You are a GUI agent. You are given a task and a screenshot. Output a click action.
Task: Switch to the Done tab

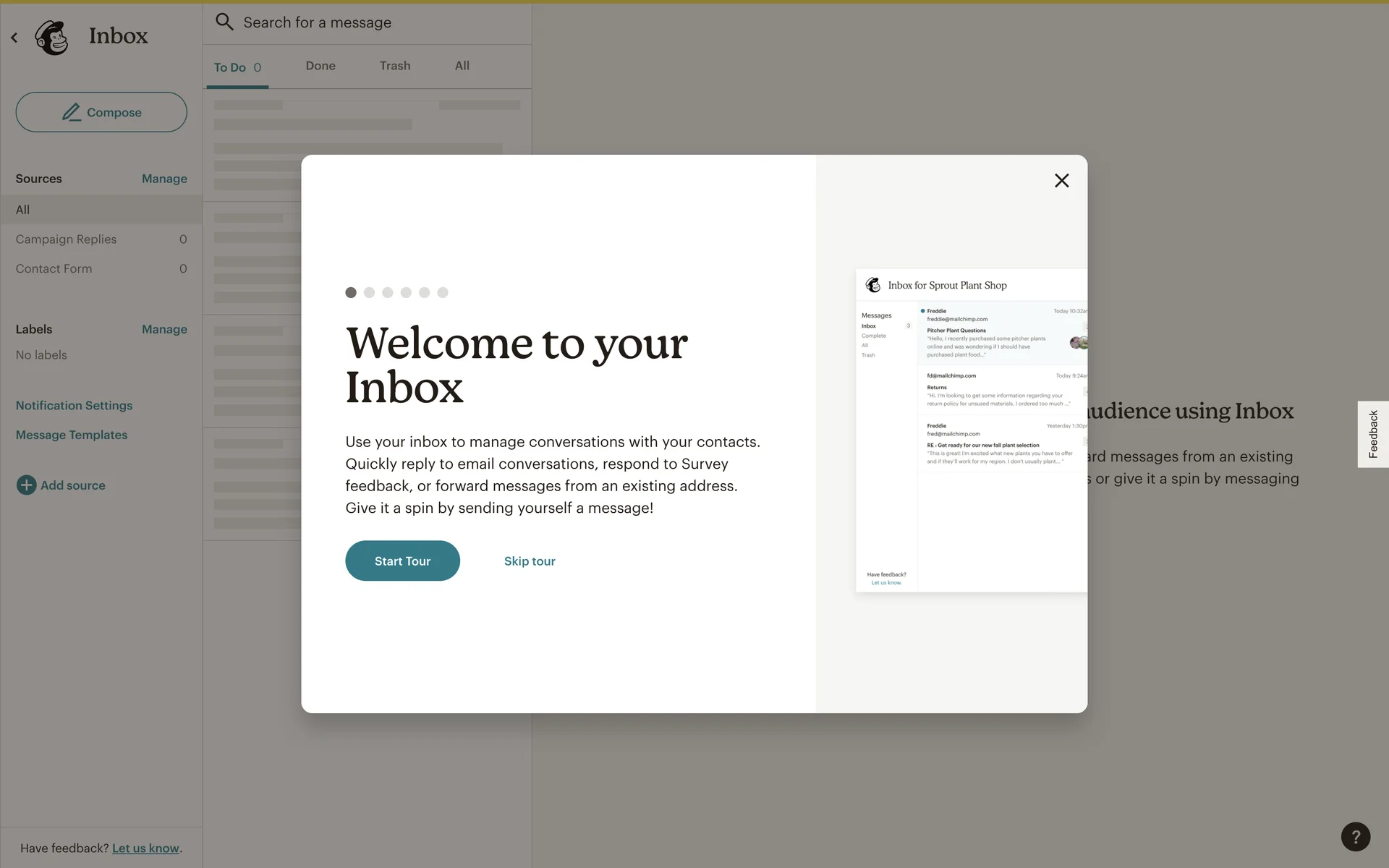320,66
